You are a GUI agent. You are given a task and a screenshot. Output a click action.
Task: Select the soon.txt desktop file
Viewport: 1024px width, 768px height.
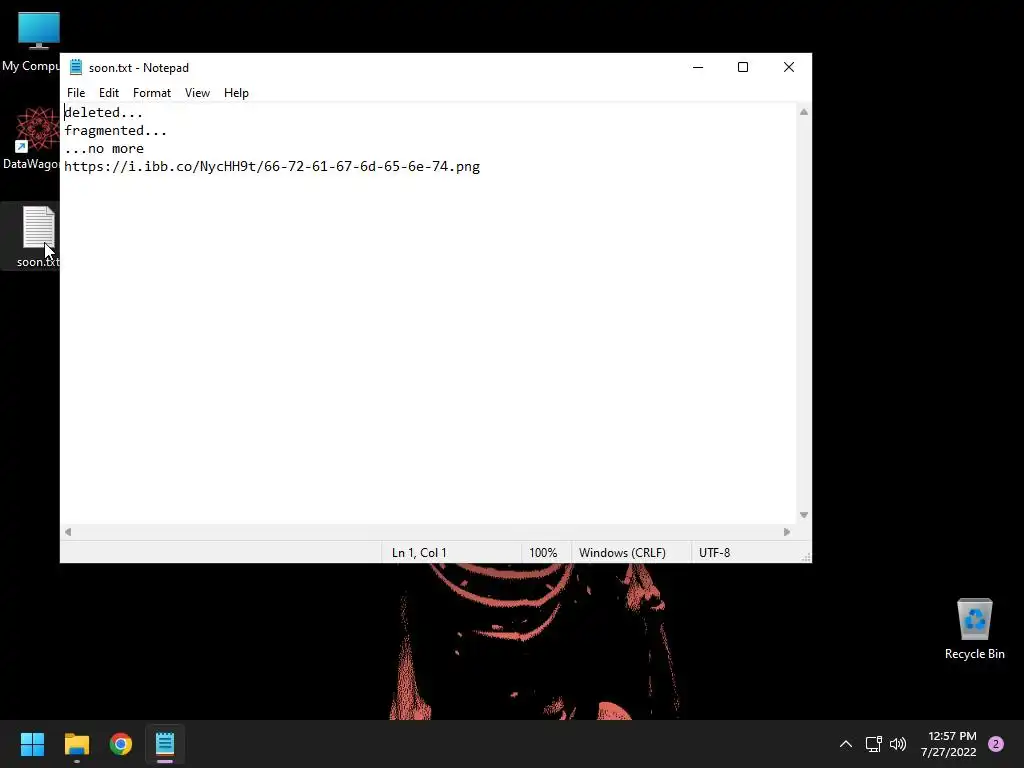tap(31, 236)
